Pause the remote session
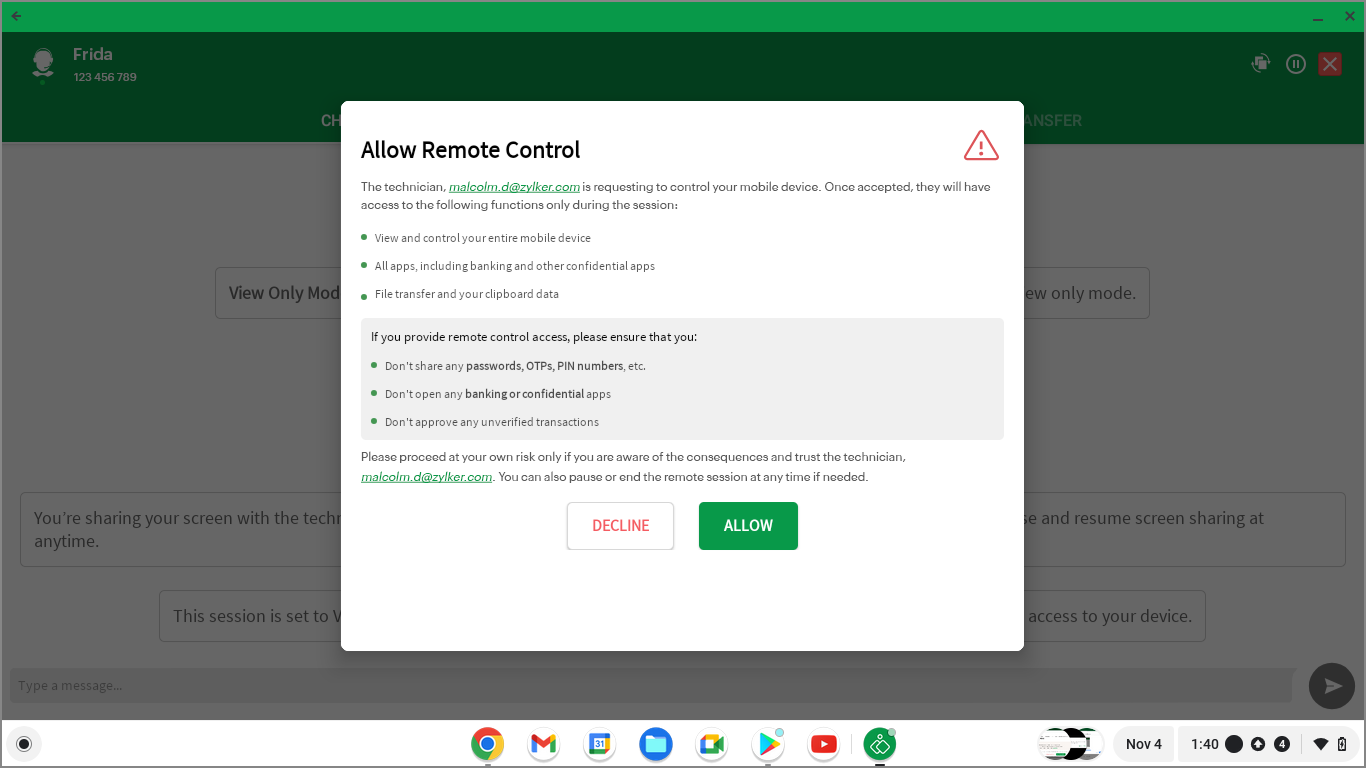The image size is (1366, 768). [1295, 63]
